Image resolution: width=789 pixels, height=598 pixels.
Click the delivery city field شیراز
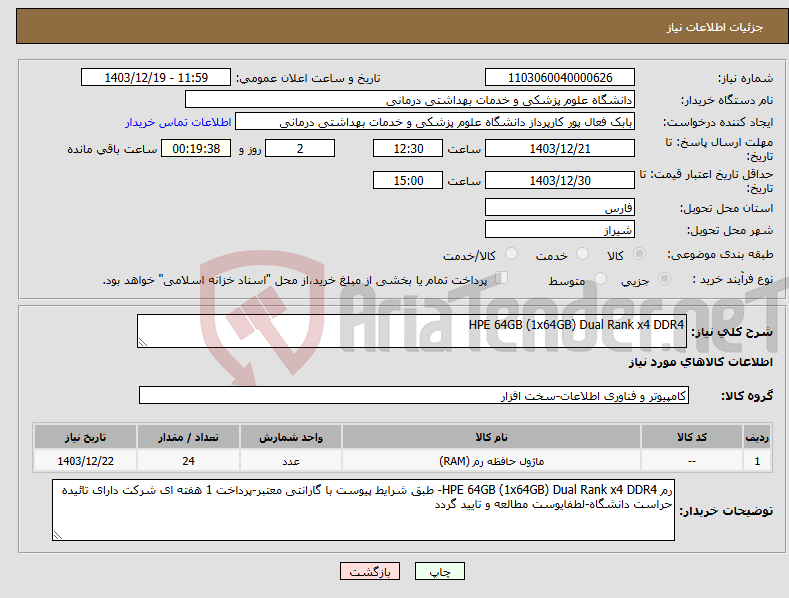click(x=560, y=230)
